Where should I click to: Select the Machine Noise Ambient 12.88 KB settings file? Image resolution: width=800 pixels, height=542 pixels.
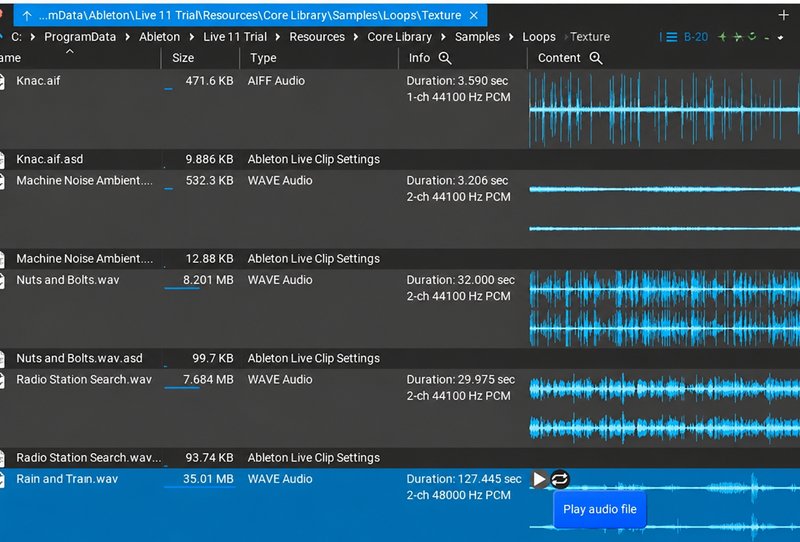[84, 259]
